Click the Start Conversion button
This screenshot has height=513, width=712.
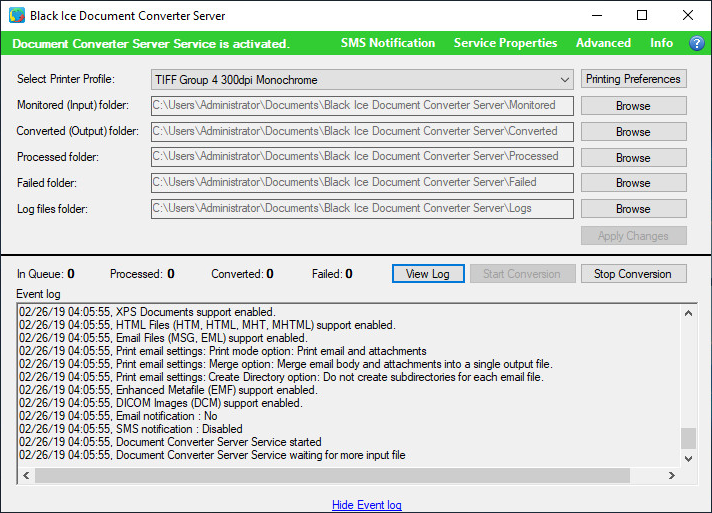tap(522, 274)
